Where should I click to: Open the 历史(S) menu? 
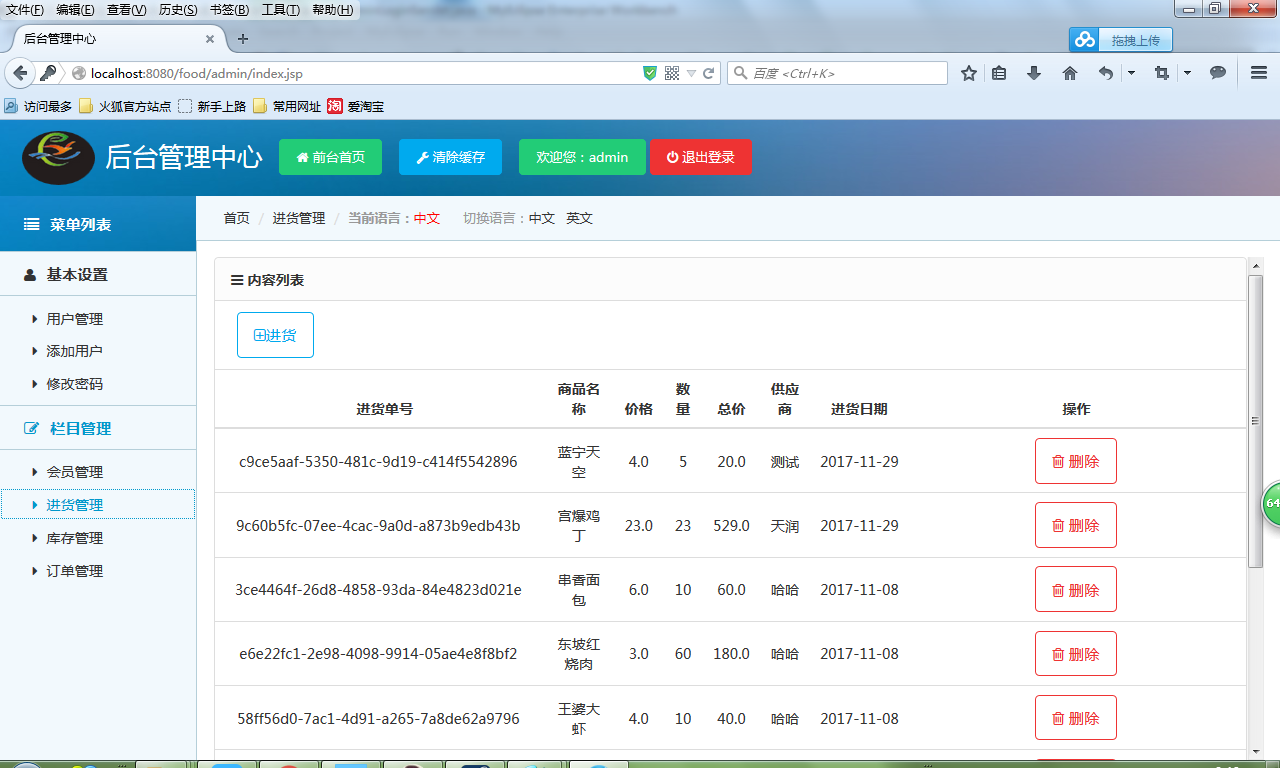point(178,10)
